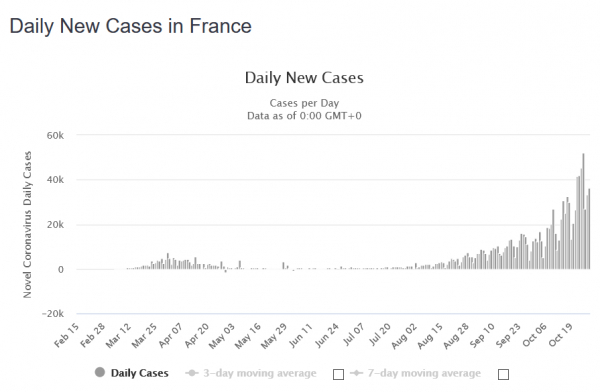
Task: Click the last bar at the chart's right edge
Action: click(589, 229)
